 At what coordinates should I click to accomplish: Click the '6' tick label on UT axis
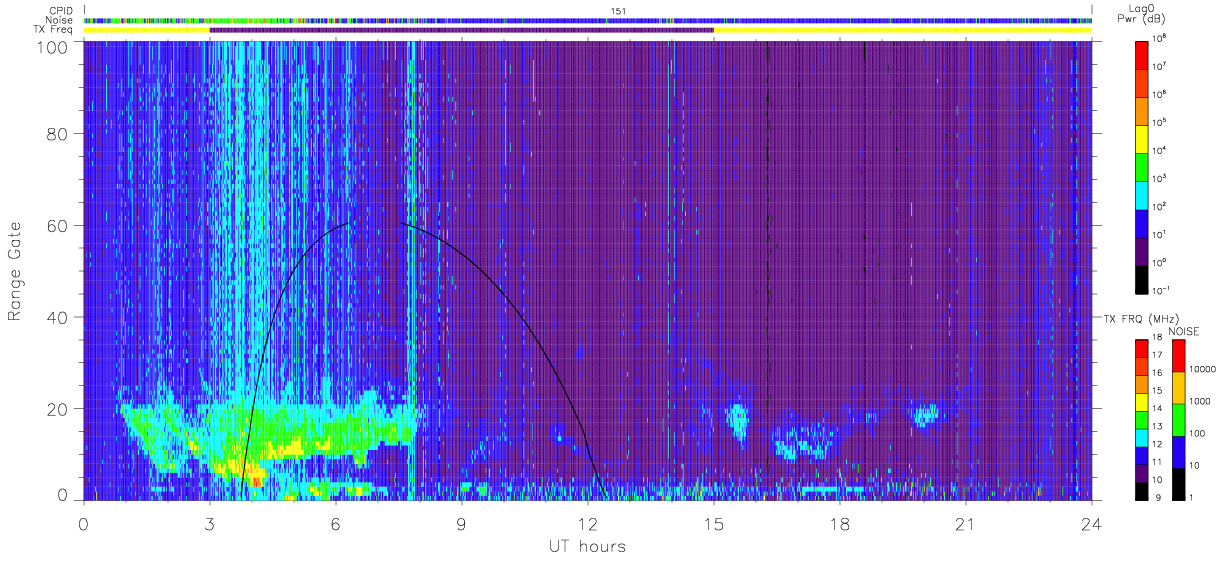tap(336, 523)
